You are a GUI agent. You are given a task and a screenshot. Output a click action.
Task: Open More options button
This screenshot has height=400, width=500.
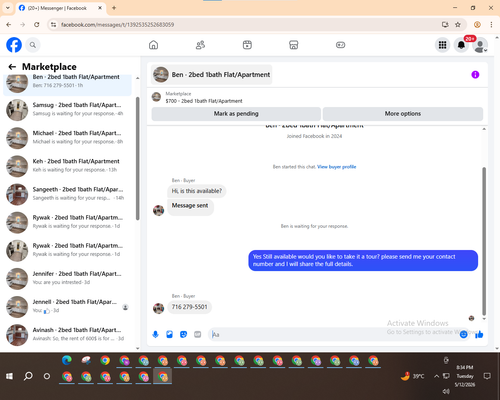point(403,114)
